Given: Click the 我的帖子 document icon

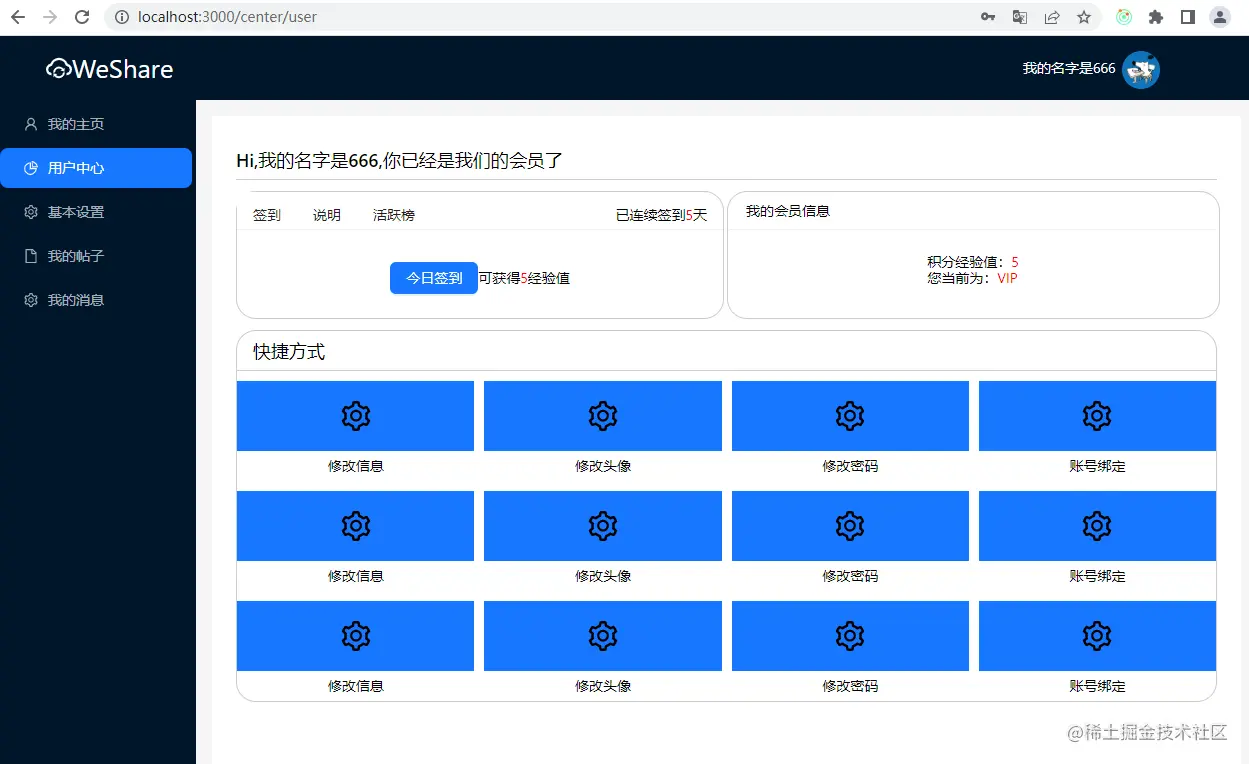Looking at the screenshot, I should point(30,256).
